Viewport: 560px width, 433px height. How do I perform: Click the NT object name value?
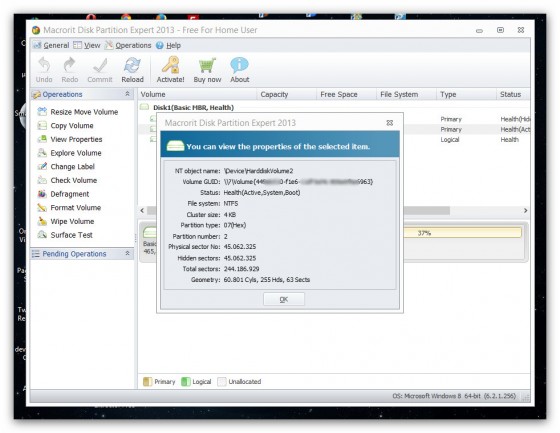[x=259, y=171]
